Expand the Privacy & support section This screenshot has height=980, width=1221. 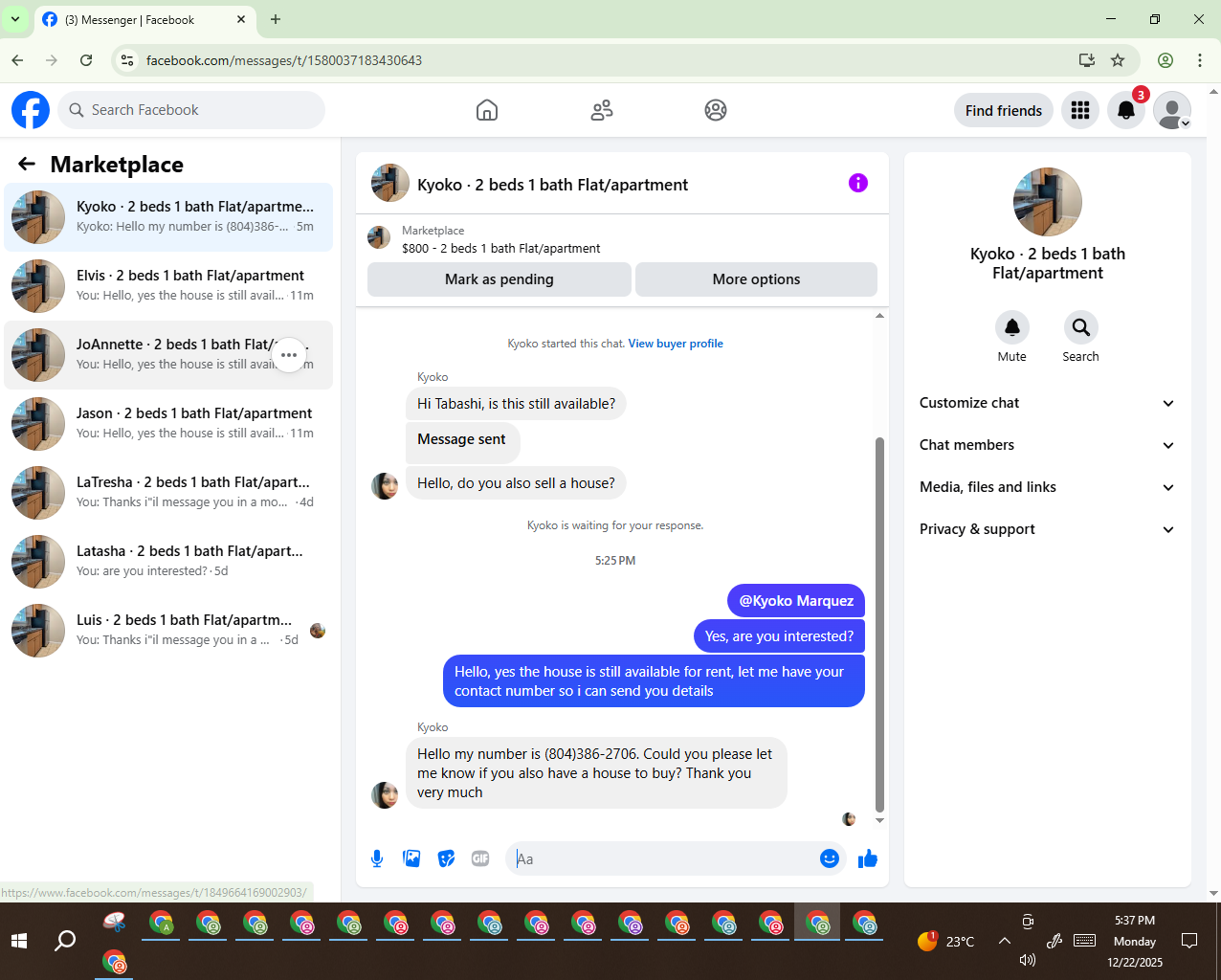pyautogui.click(x=1048, y=529)
